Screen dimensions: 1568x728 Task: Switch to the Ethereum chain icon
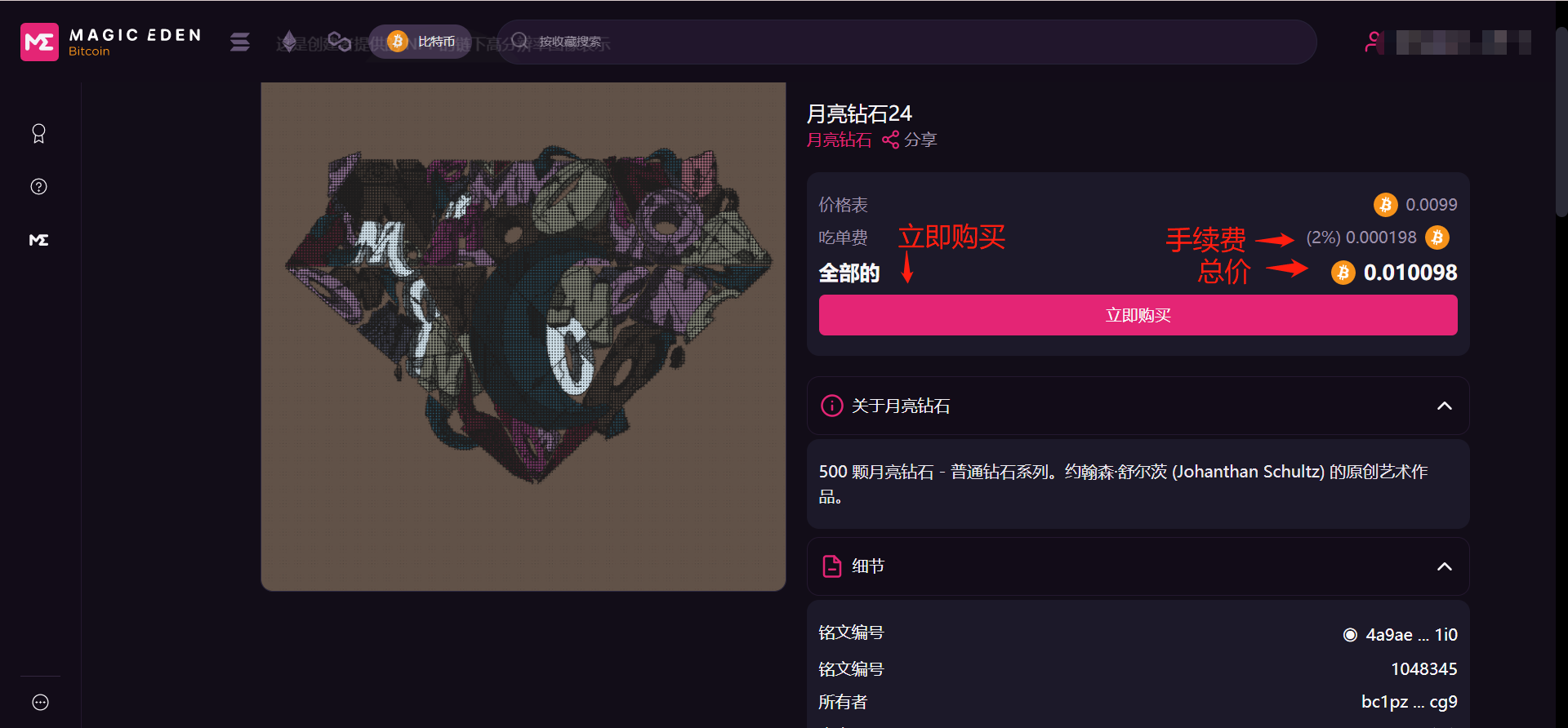tap(288, 42)
